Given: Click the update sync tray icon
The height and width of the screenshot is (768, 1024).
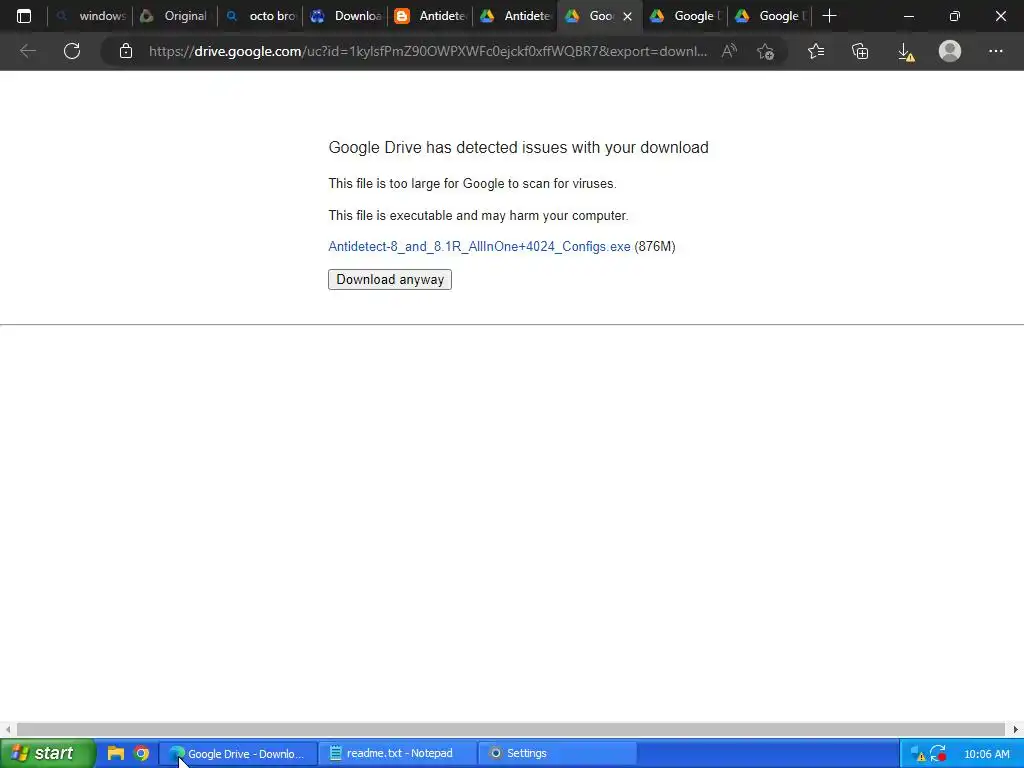Looking at the screenshot, I should (x=938, y=754).
